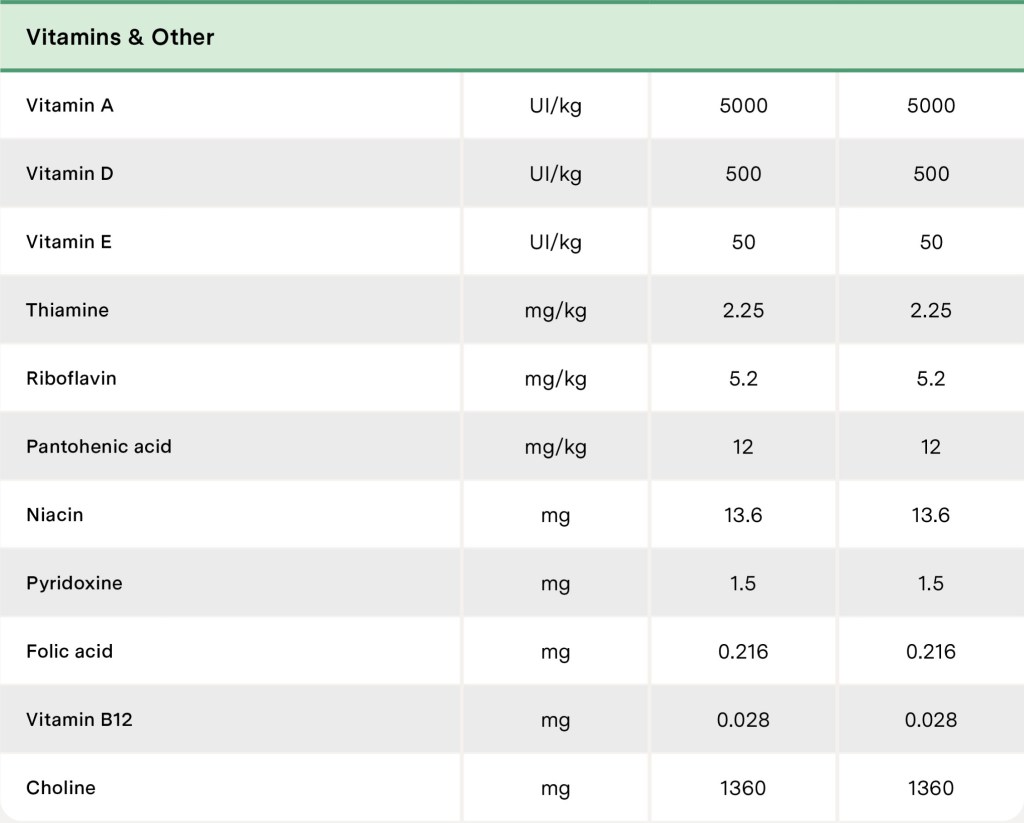
Task: Click the rightmost 2.25 Thiamine value
Action: [x=930, y=311]
